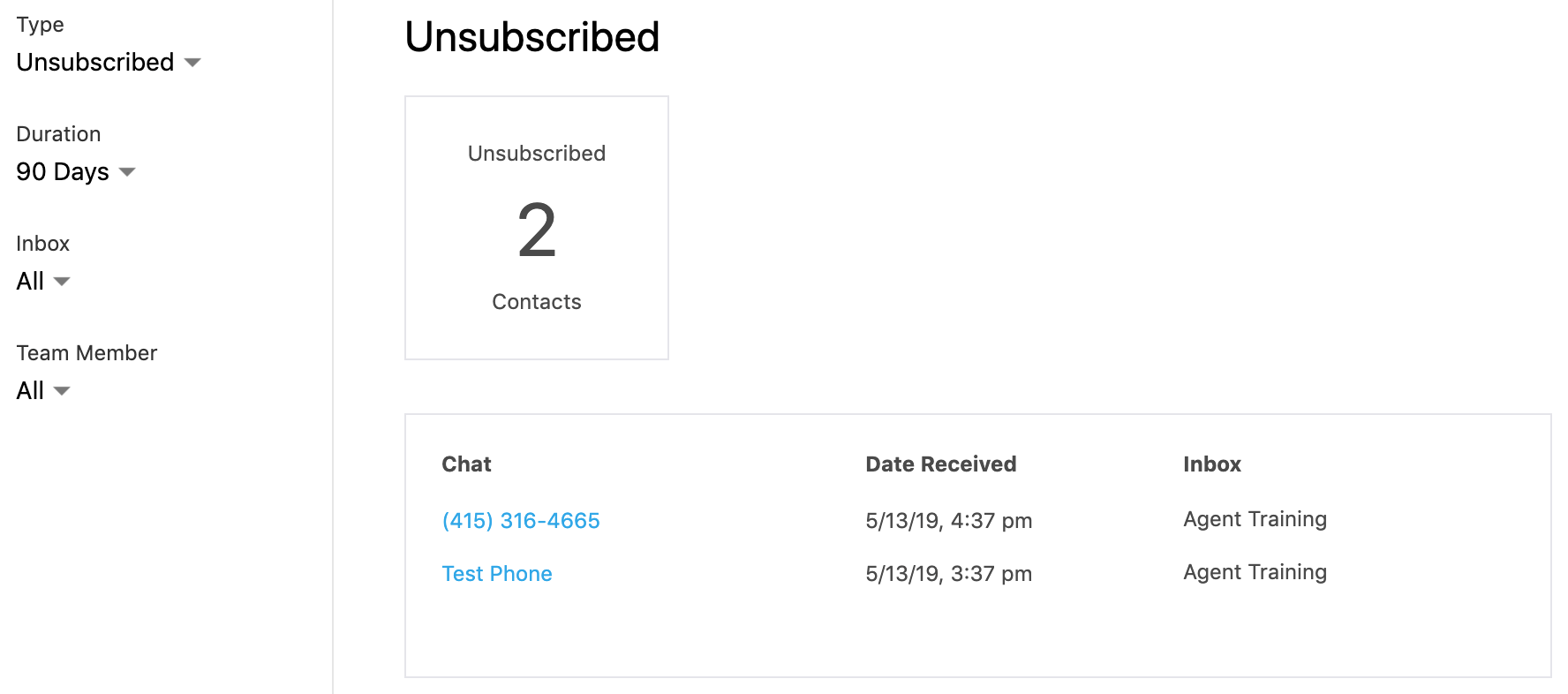
Task: Click the contact count number 2
Action: [537, 230]
